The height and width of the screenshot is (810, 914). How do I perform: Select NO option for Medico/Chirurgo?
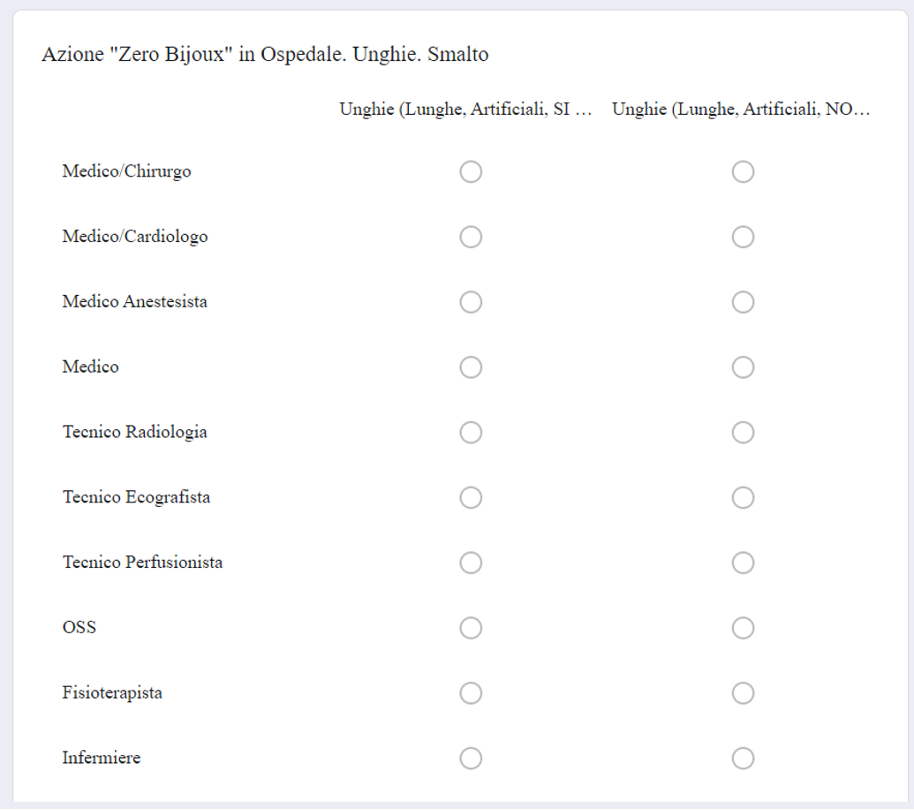[x=743, y=172]
